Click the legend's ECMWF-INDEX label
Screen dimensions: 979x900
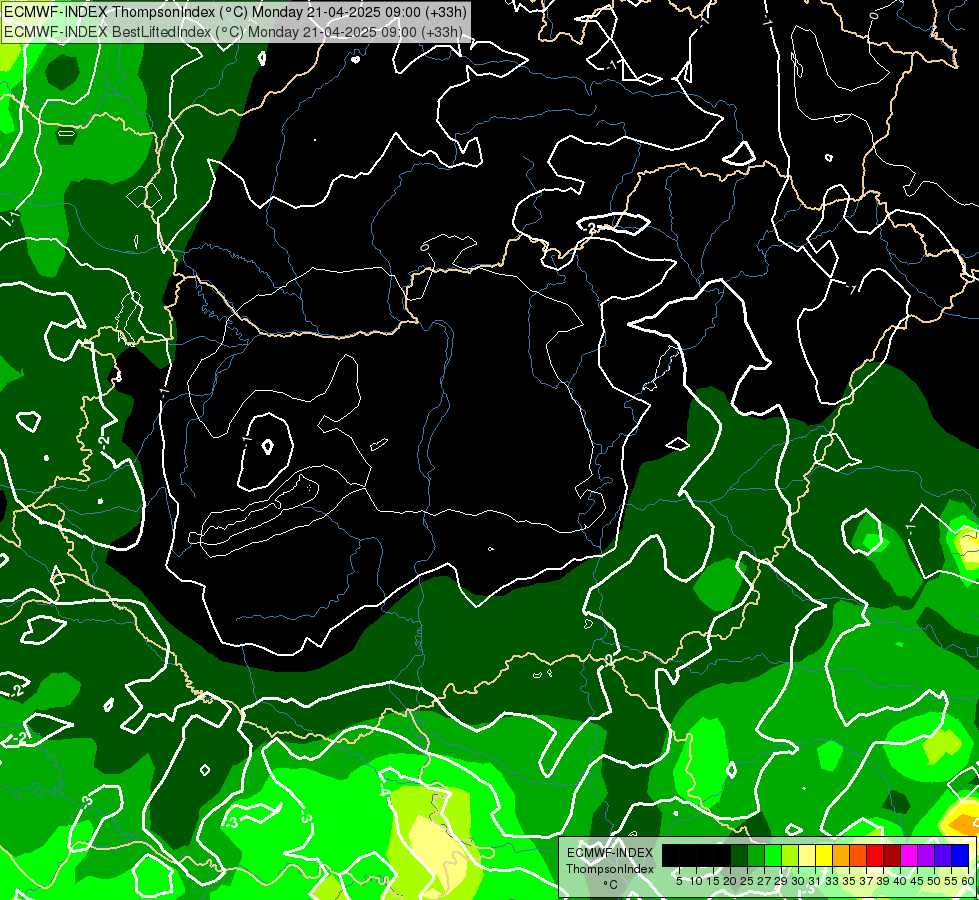tap(610, 853)
